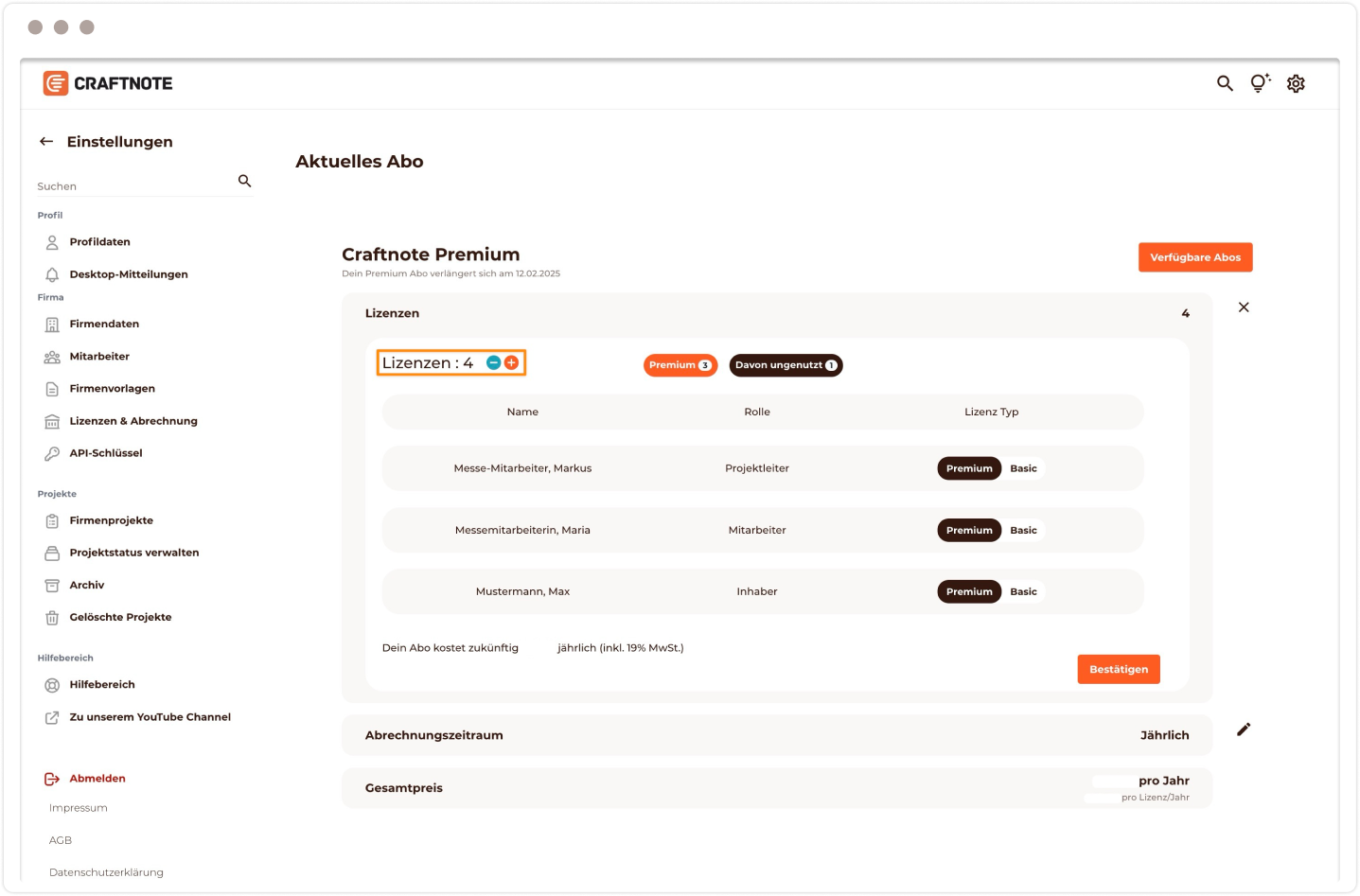The width and height of the screenshot is (1360, 896).
Task: Select the name Messemitarbeiterin, Maria
Action: (522, 531)
